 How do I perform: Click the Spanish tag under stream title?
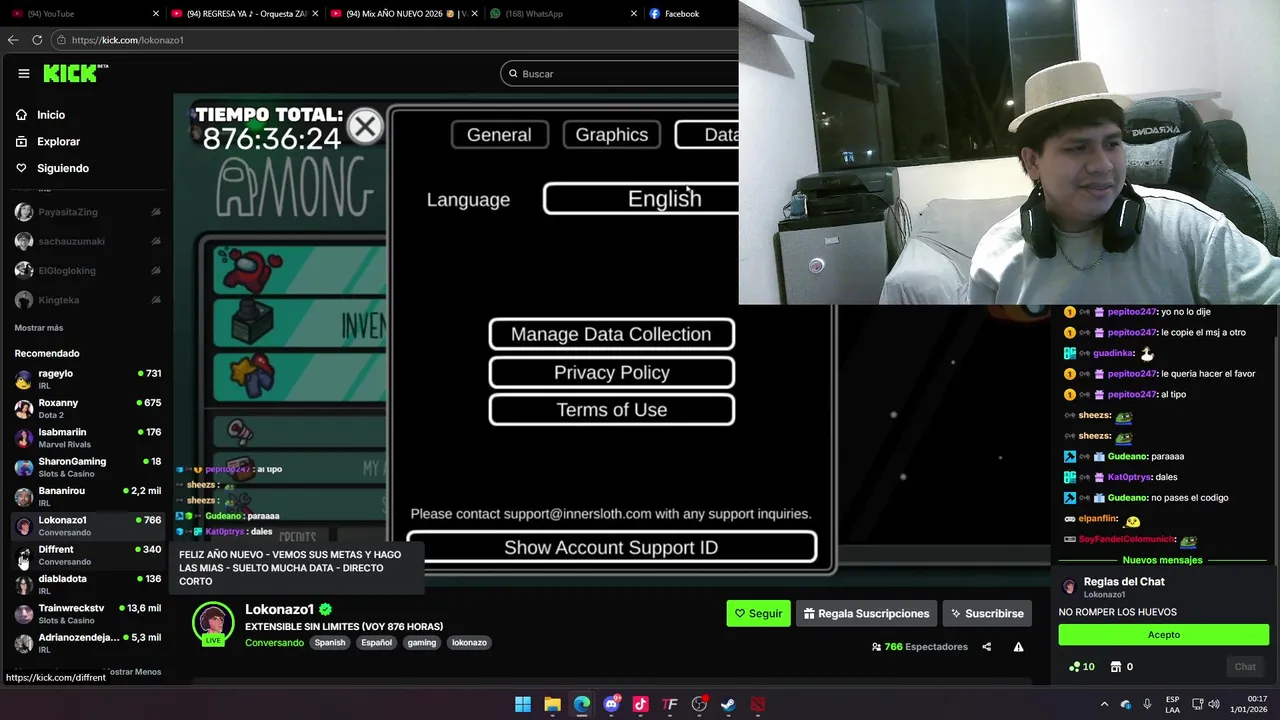pyautogui.click(x=330, y=643)
